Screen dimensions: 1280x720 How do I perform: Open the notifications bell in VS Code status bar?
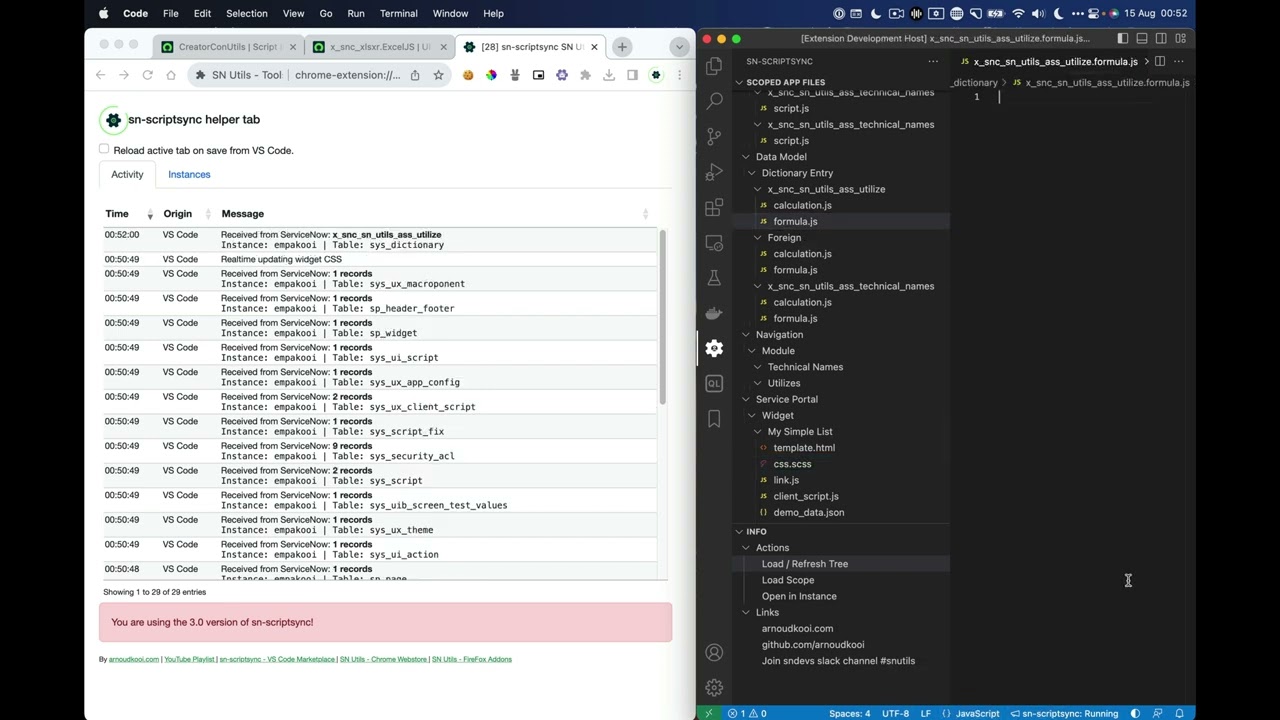pyautogui.click(x=1180, y=713)
